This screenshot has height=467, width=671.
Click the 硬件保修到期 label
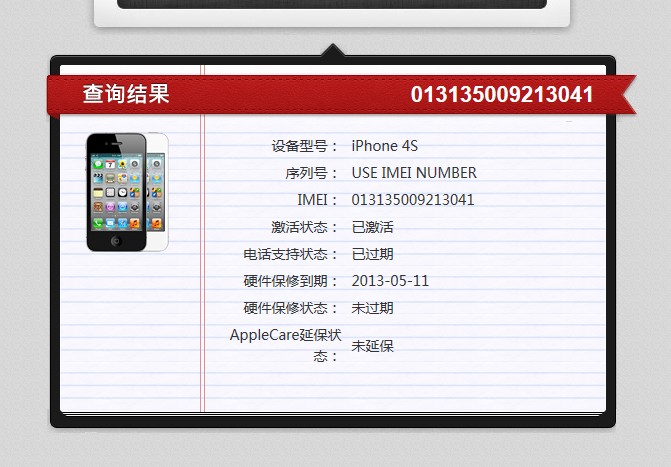pyautogui.click(x=291, y=281)
